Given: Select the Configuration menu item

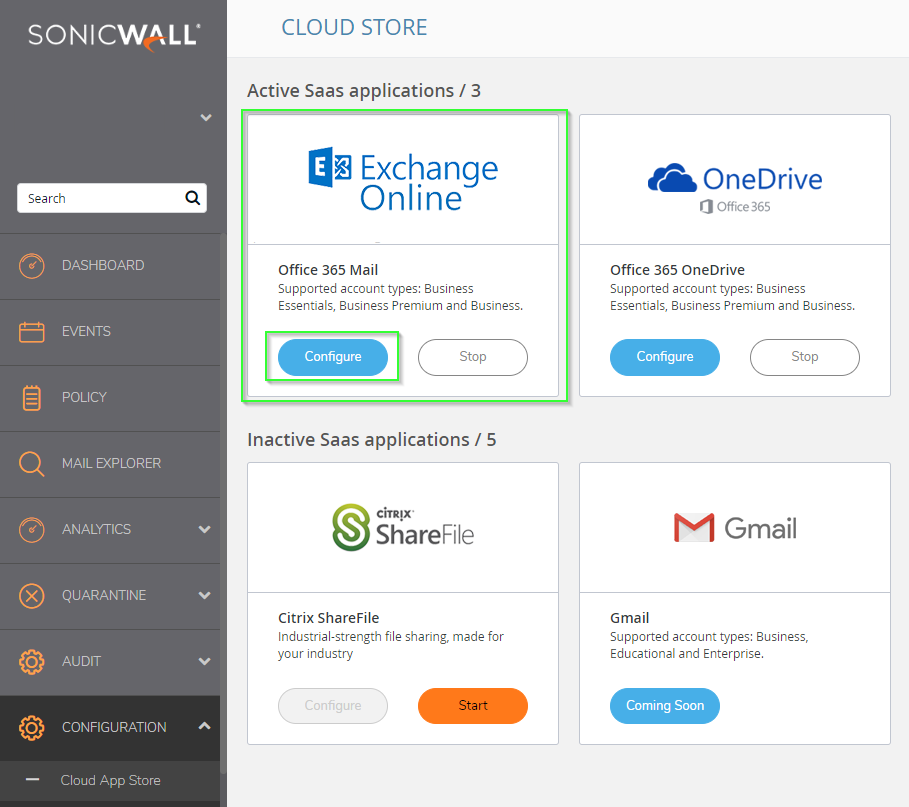Looking at the screenshot, I should (110, 728).
